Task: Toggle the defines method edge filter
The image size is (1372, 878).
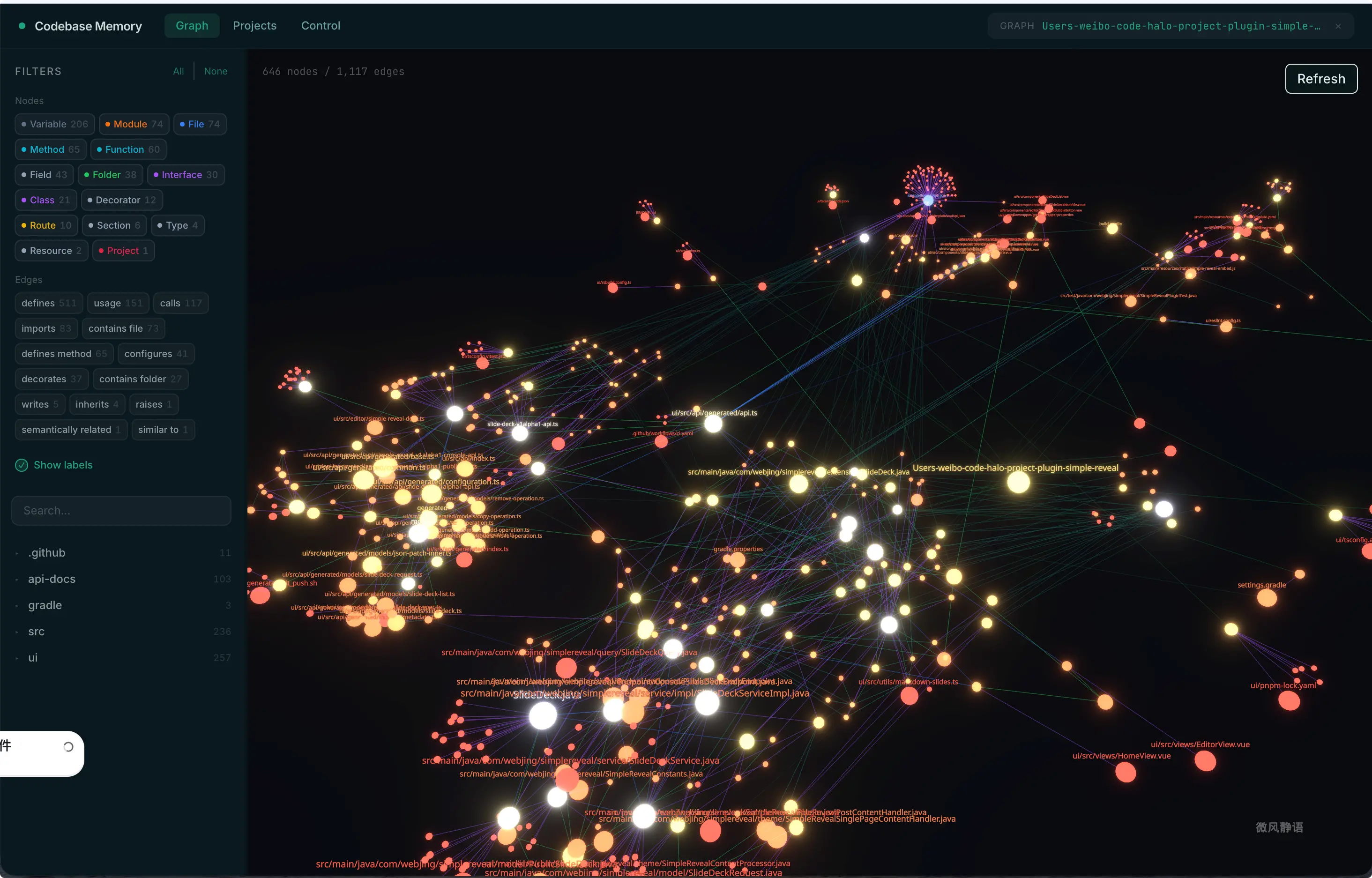Action: pos(65,354)
